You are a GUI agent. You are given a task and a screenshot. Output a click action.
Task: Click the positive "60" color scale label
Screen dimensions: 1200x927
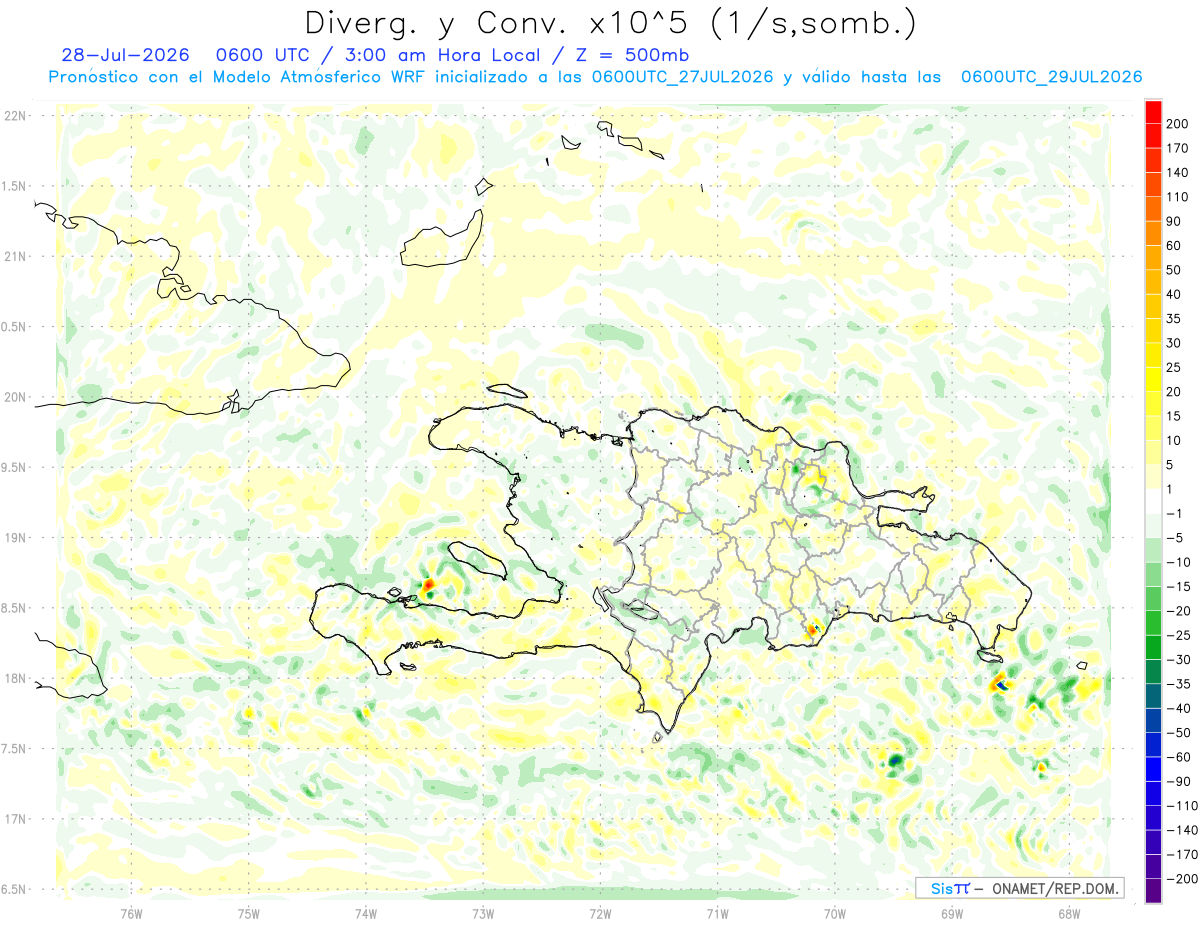[x=1175, y=246]
